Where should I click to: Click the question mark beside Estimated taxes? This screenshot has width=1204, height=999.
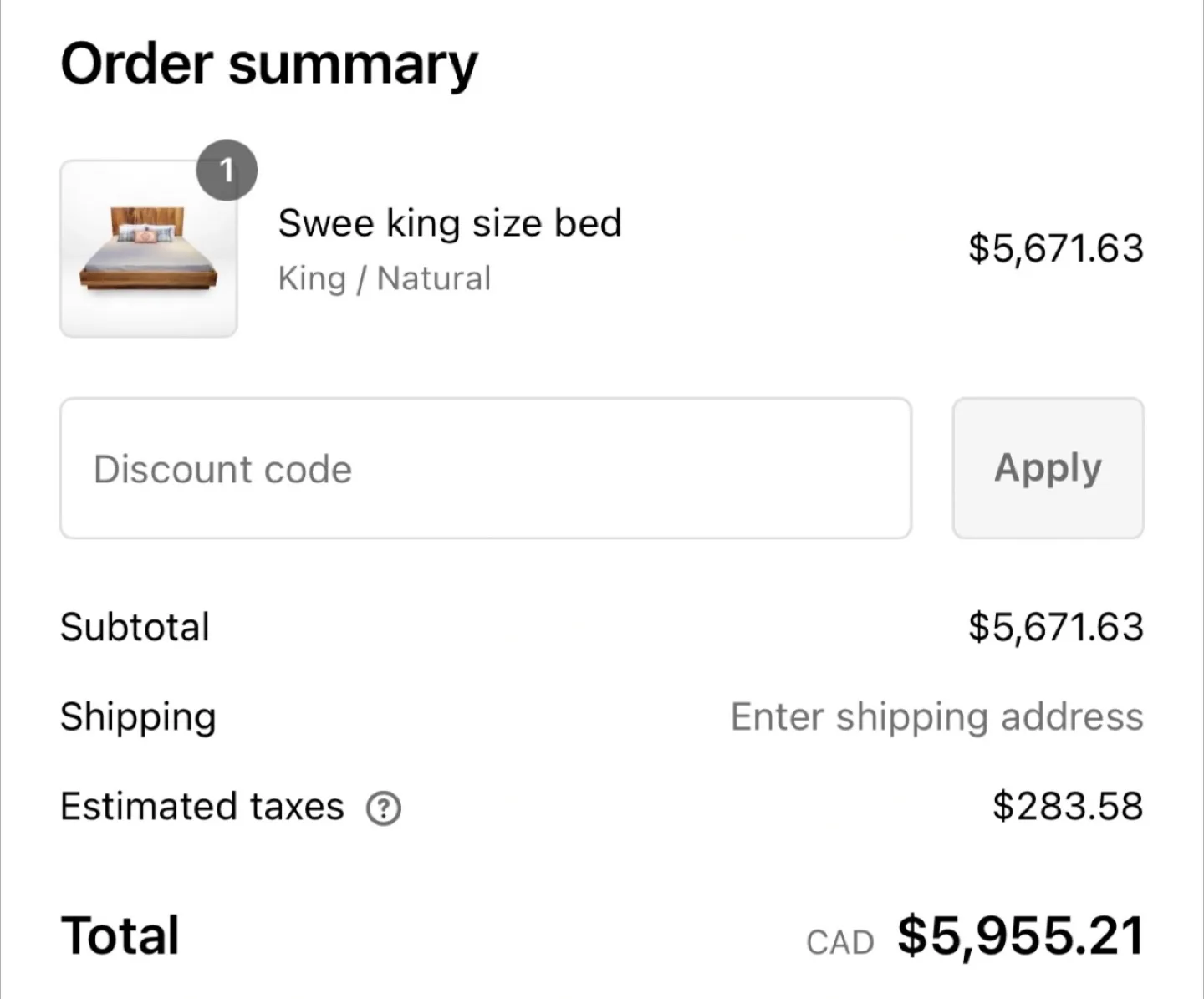tap(383, 808)
